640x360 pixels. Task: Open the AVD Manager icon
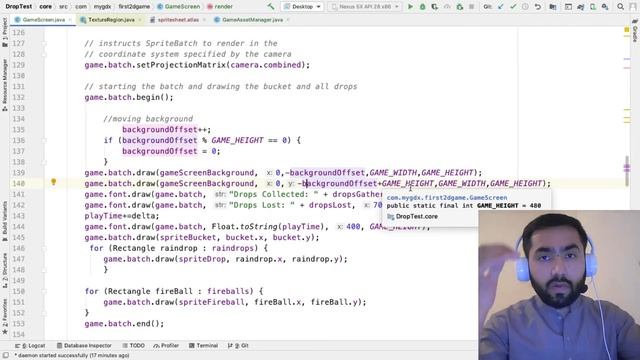pyautogui.click(x=593, y=7)
